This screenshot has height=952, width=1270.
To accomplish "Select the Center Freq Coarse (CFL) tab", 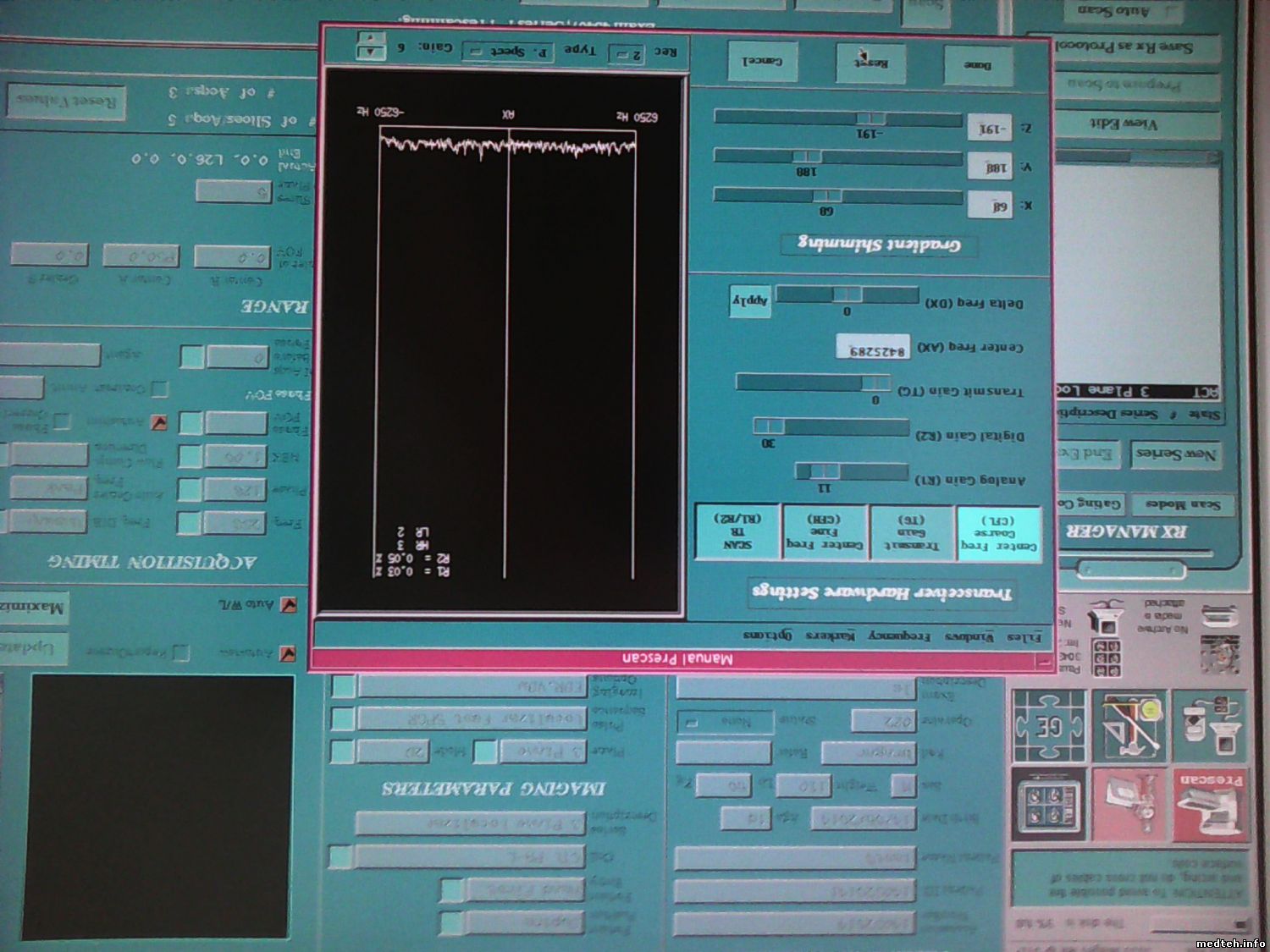I will click(998, 533).
